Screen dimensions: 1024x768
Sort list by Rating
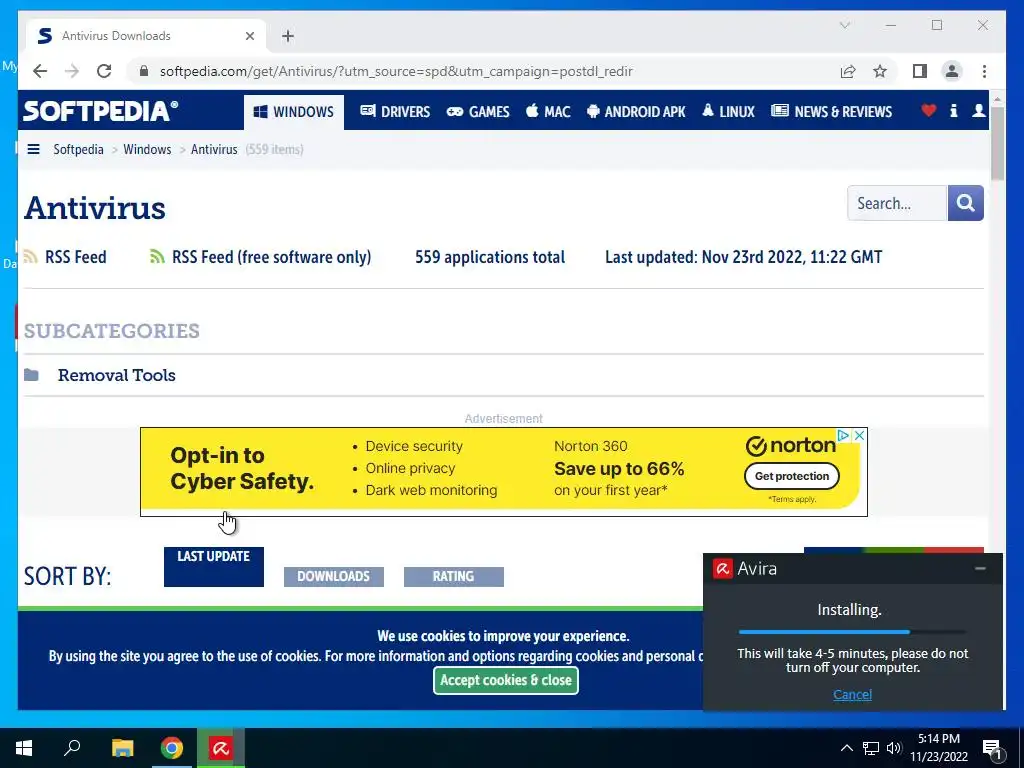coord(453,577)
